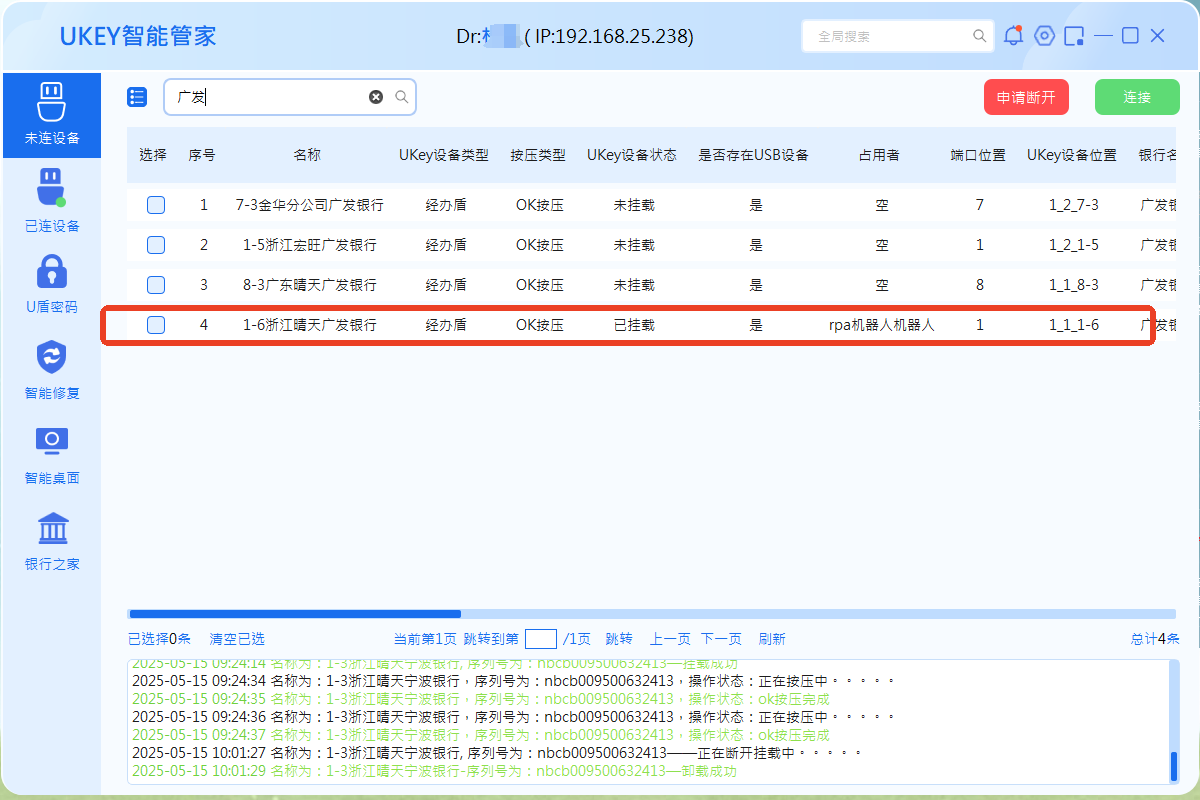Select checkbox for 7-3金华分公司广发银行
Image resolution: width=1200 pixels, height=800 pixels.
point(156,205)
